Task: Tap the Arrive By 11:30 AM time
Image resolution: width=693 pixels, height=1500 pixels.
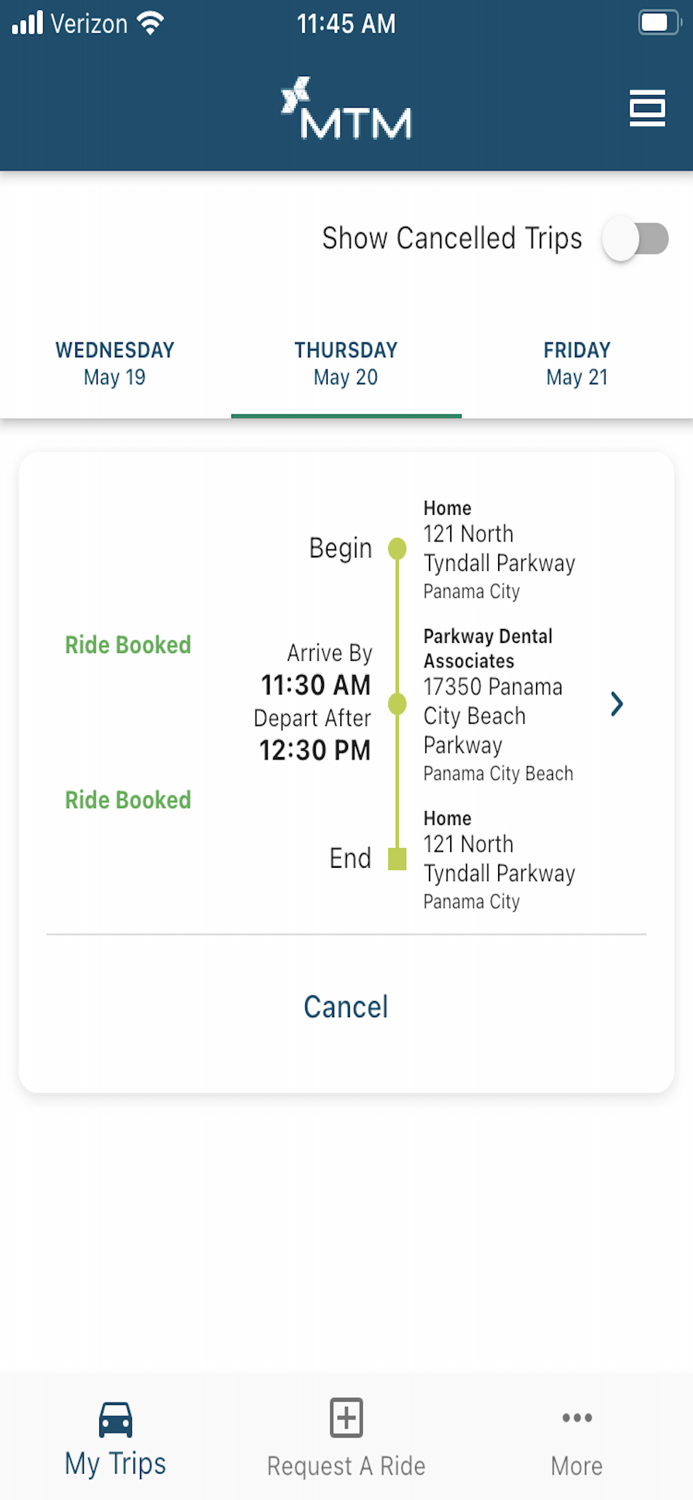Action: click(316, 685)
